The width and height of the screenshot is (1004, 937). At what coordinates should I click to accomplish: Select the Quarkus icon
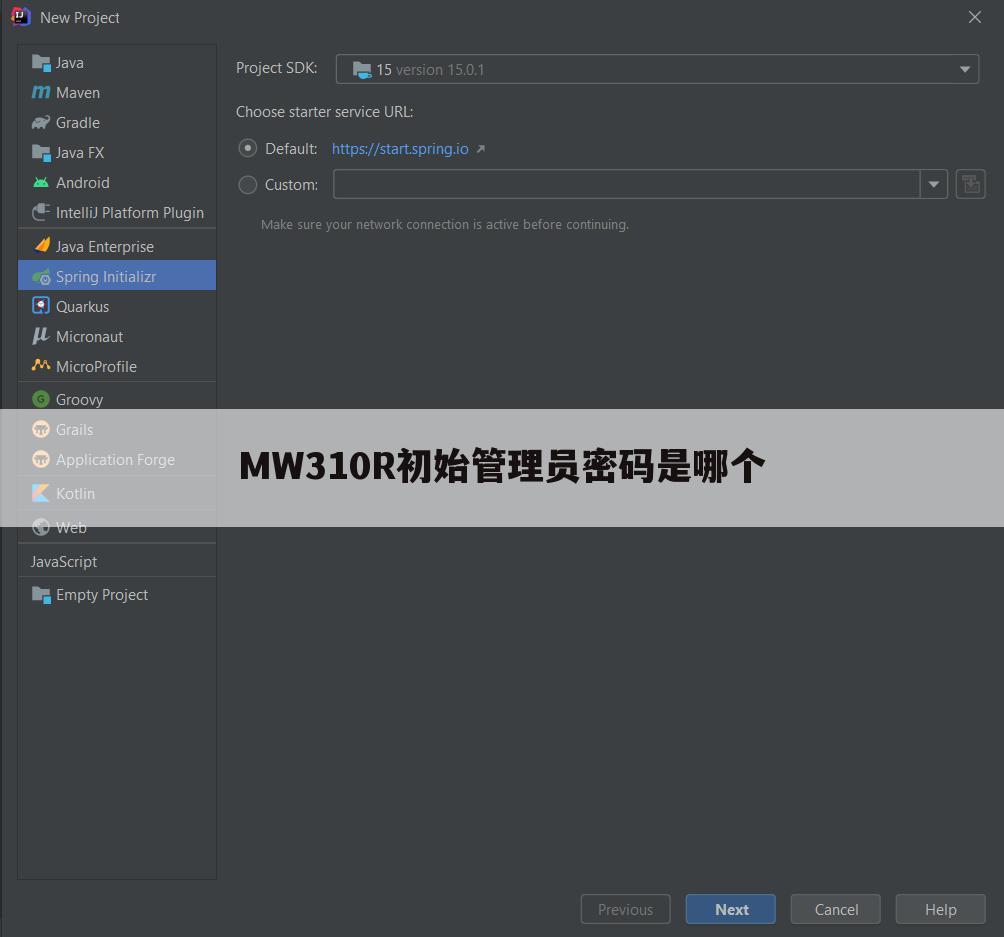(x=41, y=306)
